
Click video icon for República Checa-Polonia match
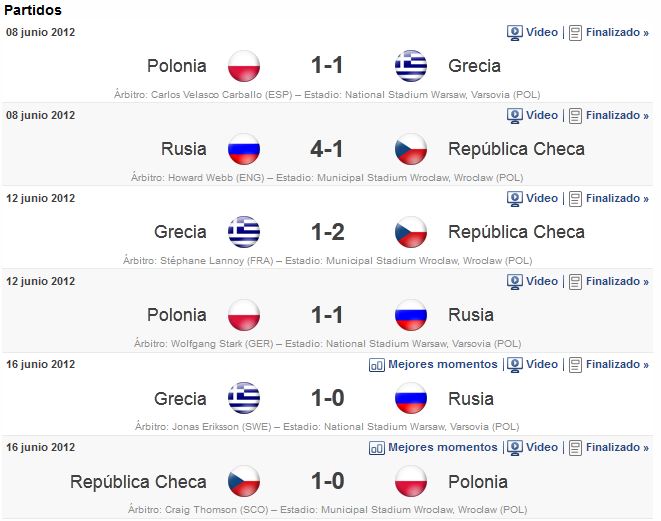(x=514, y=448)
